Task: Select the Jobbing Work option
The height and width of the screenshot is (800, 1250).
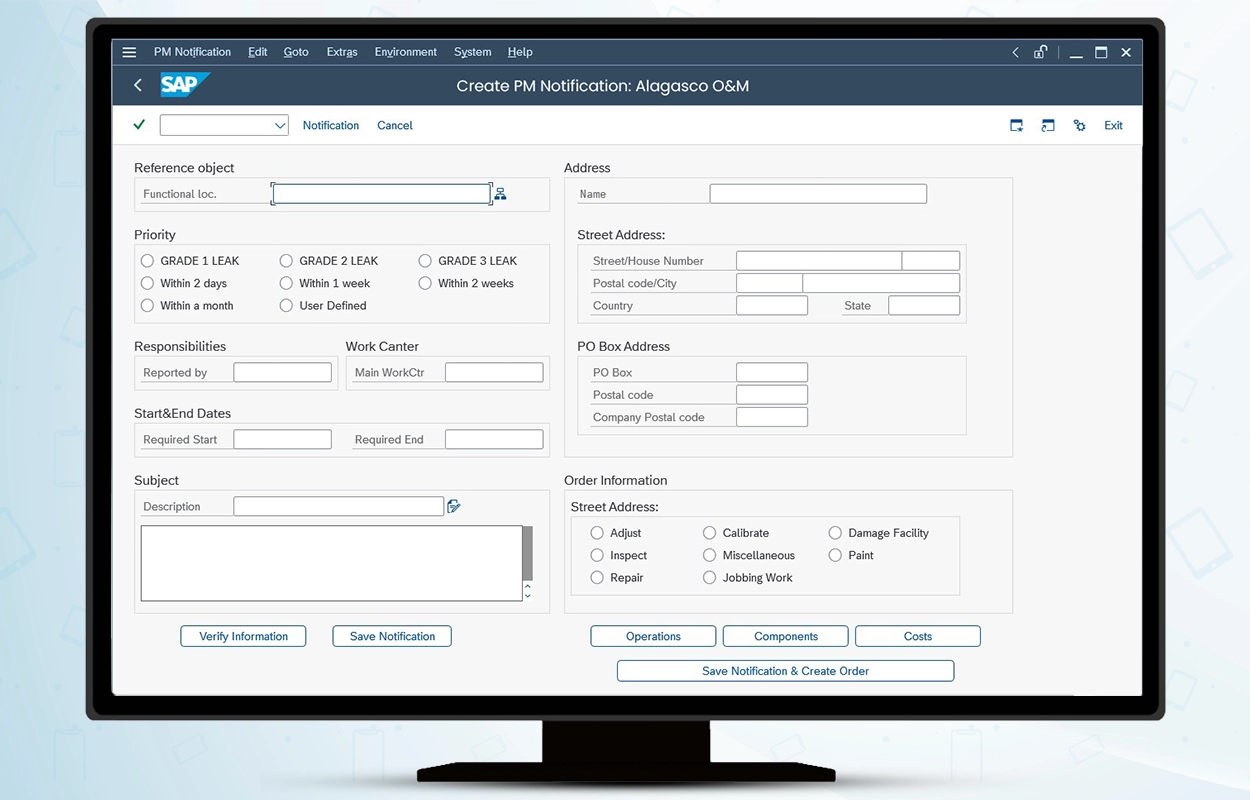Action: [709, 577]
